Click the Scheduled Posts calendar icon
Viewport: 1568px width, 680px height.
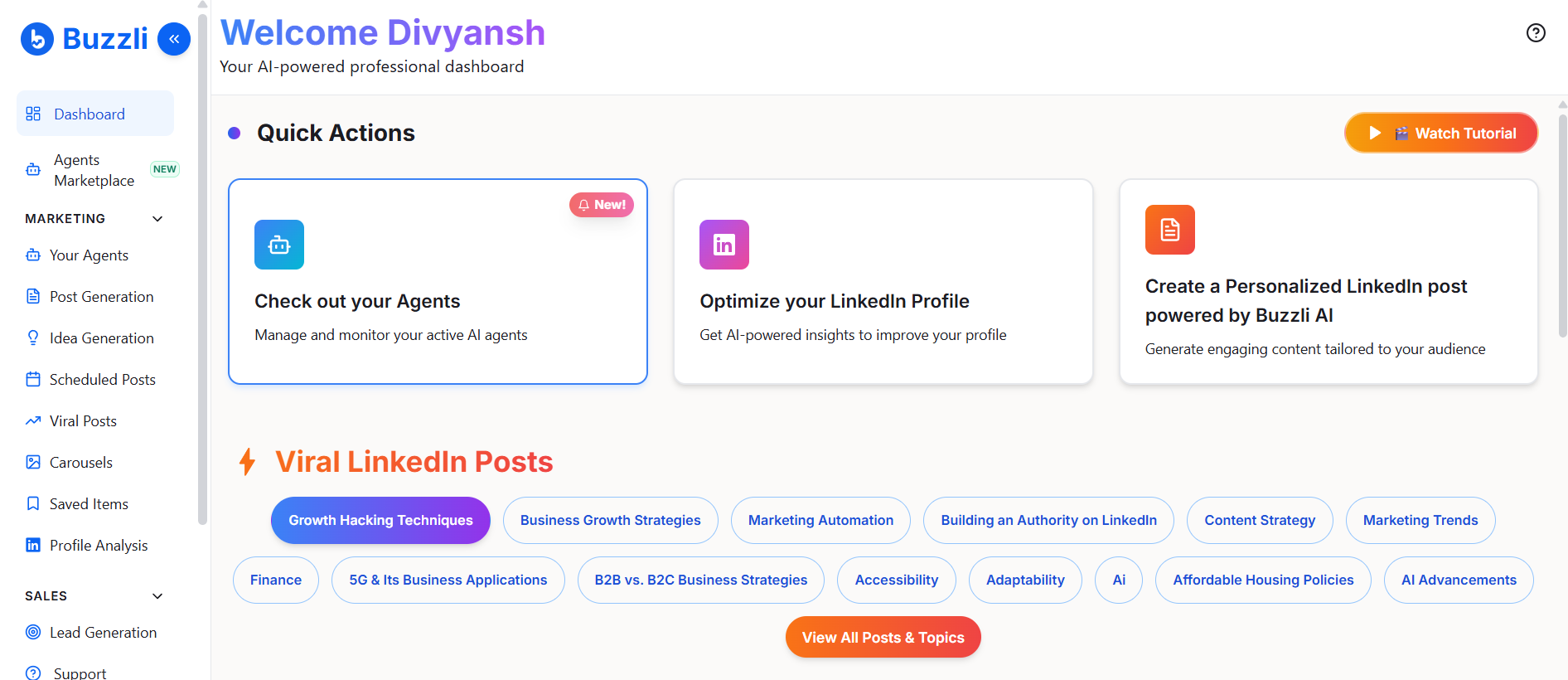point(33,379)
